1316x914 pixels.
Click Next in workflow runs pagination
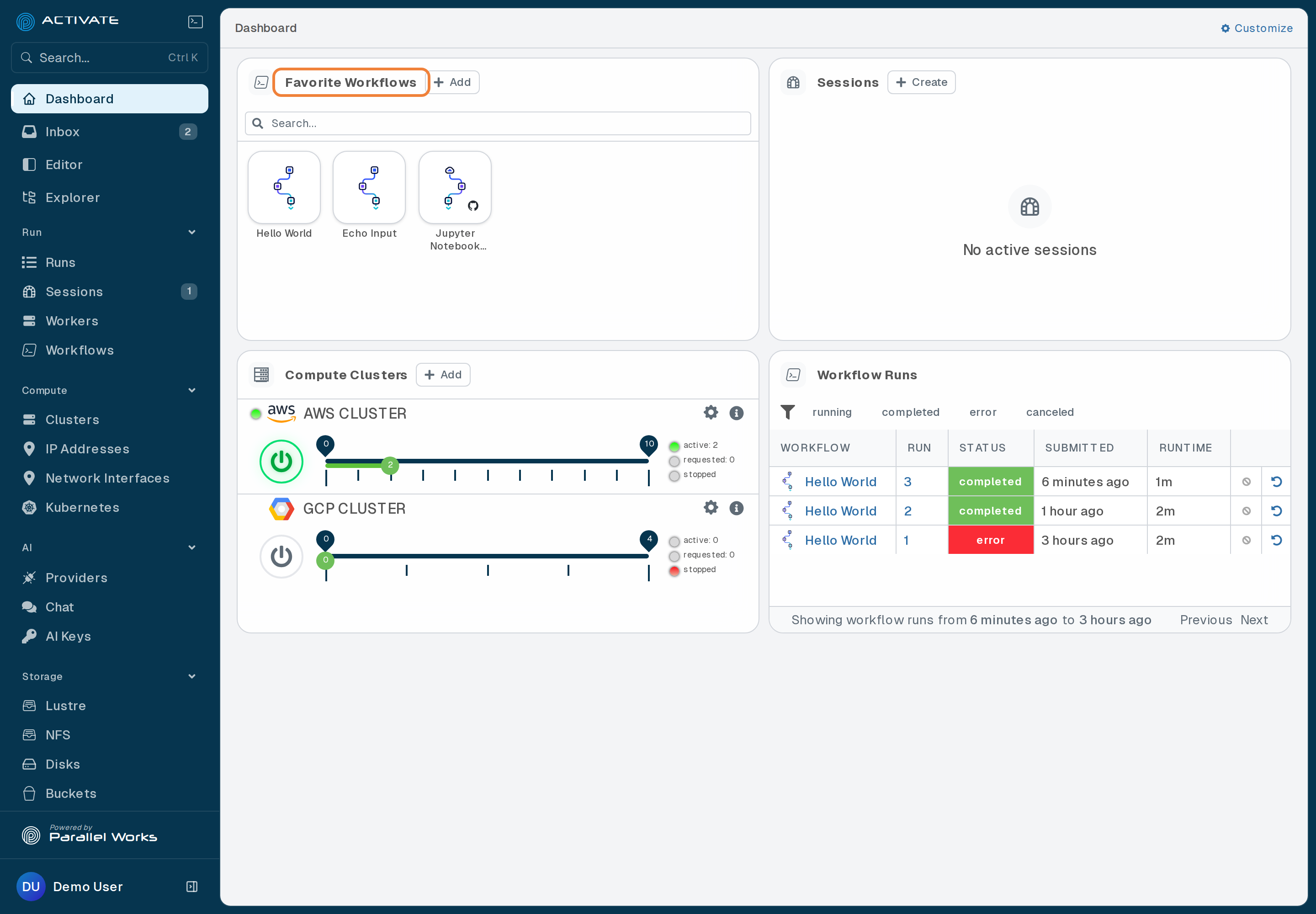tap(1253, 620)
